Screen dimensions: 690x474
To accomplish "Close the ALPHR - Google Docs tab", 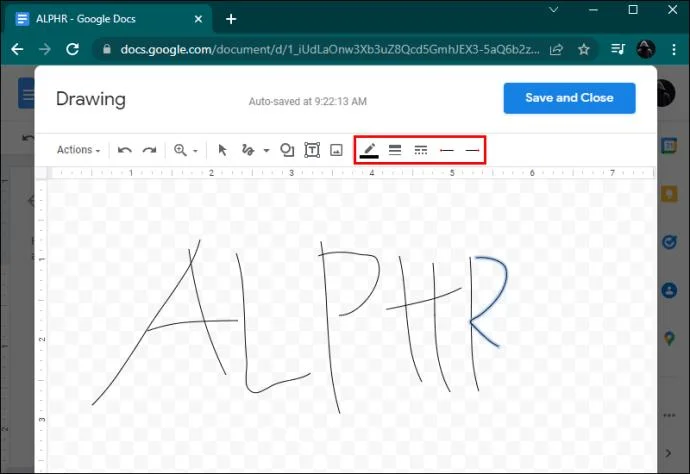I will coord(198,19).
